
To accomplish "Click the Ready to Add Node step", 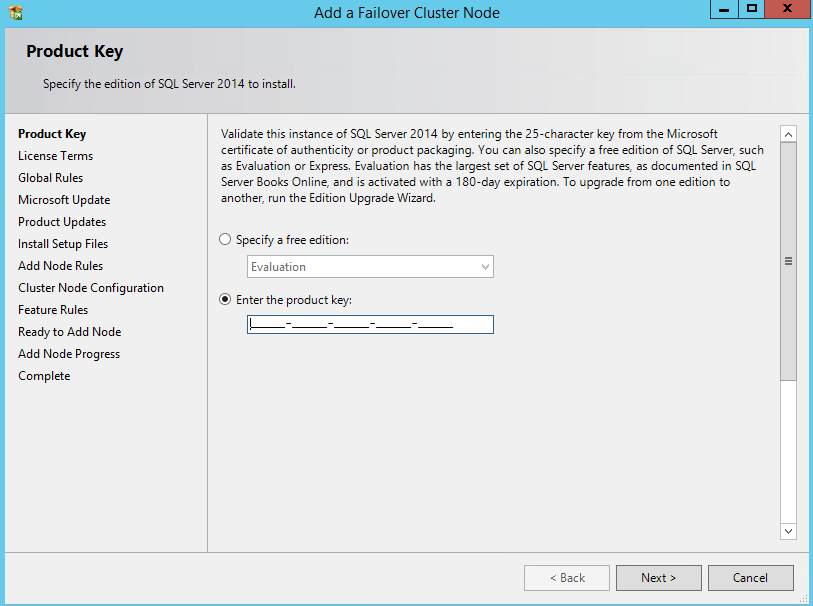I will 69,332.
